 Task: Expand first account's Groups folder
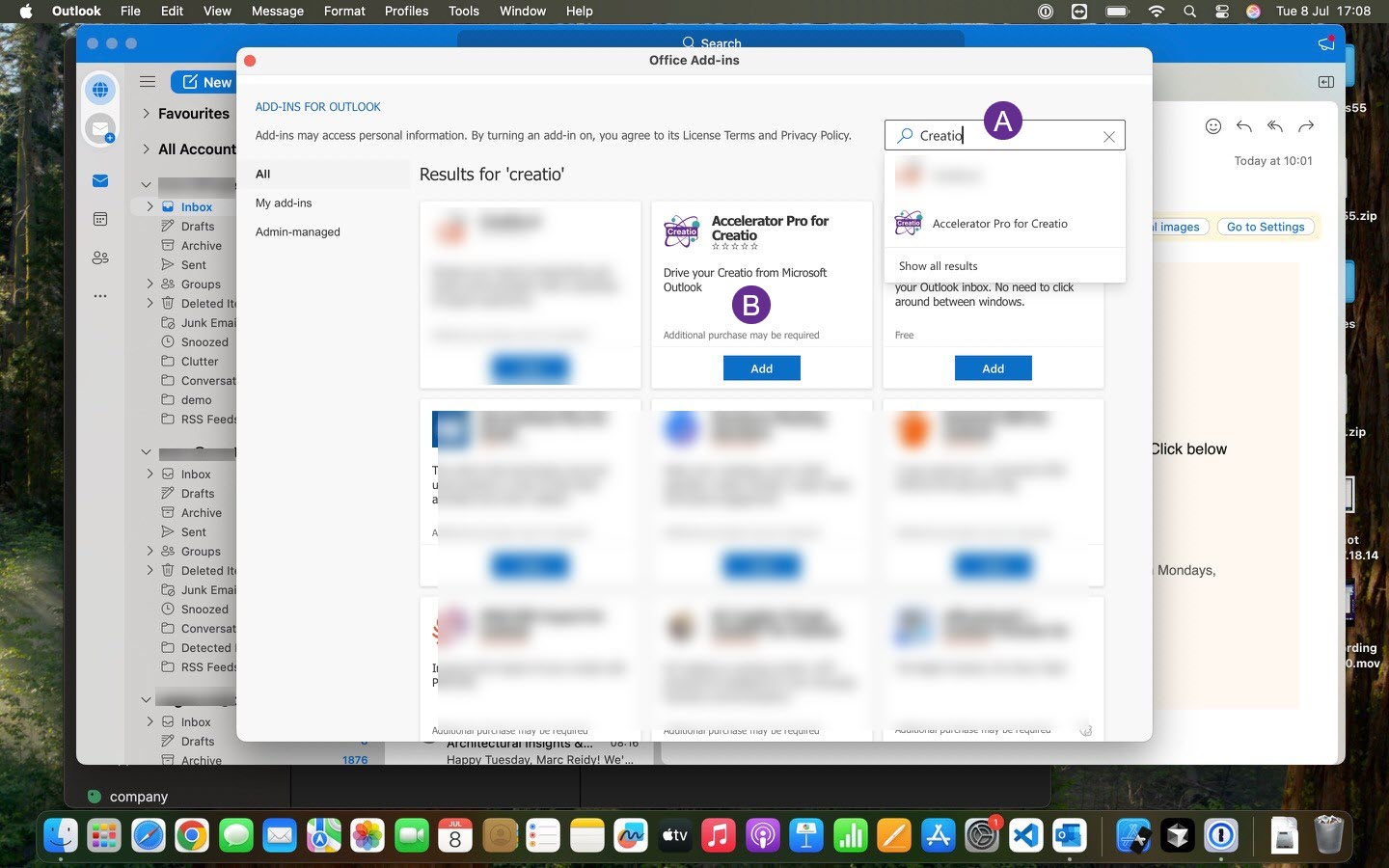click(x=150, y=284)
